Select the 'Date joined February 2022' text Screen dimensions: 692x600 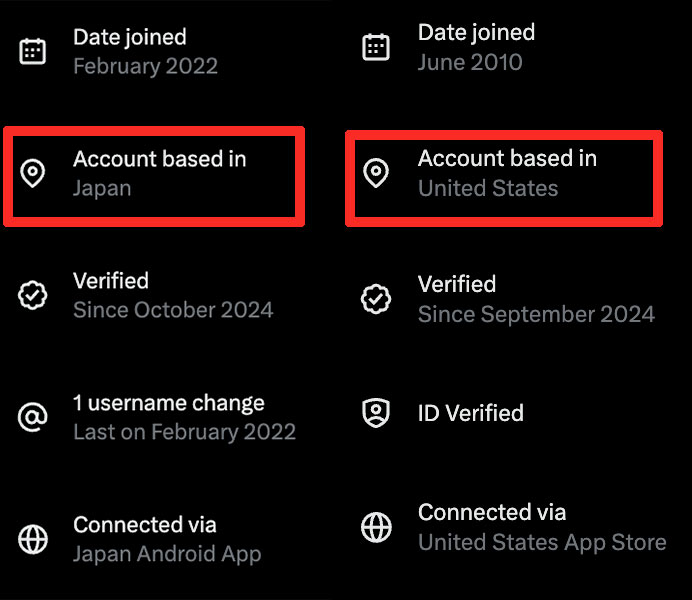tap(145, 52)
